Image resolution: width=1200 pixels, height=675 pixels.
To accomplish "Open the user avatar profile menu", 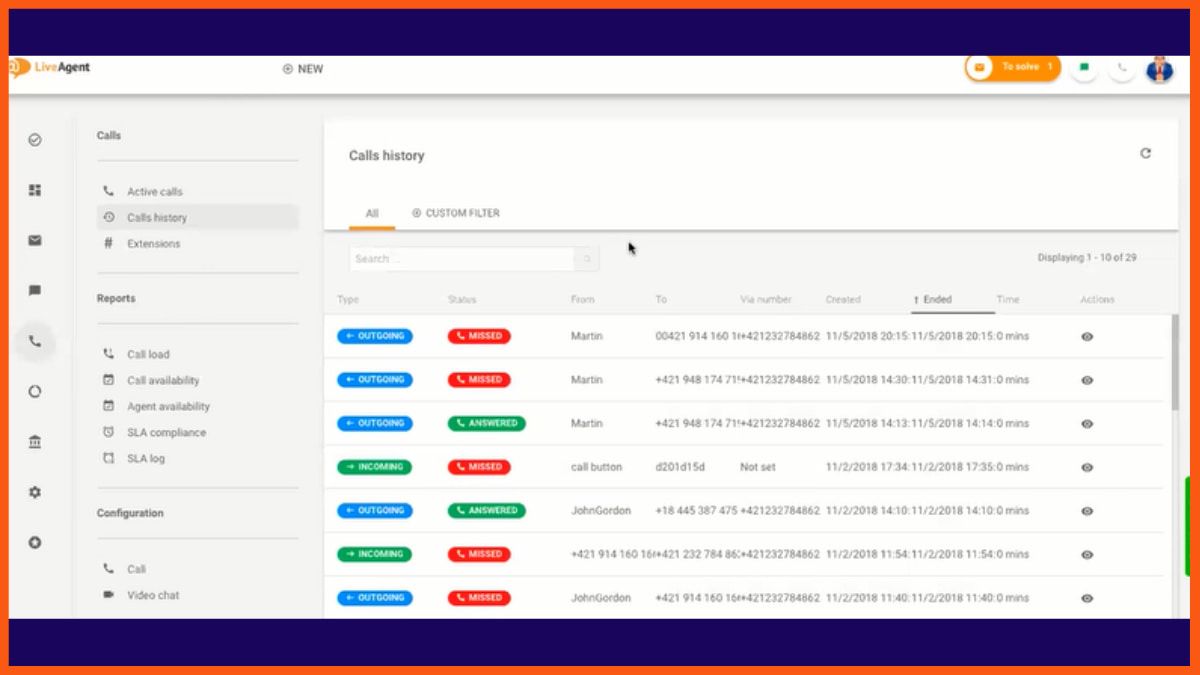I will pyautogui.click(x=1159, y=68).
